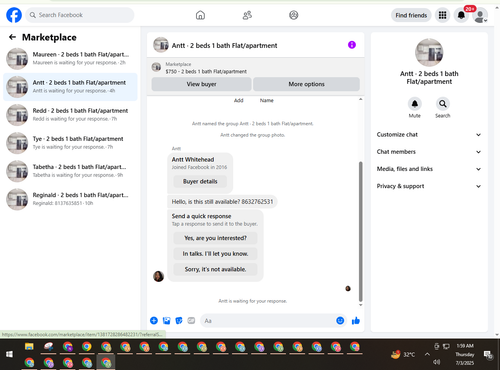This screenshot has width=500, height=370.
Task: Expand Customize chat section
Action: 429,135
